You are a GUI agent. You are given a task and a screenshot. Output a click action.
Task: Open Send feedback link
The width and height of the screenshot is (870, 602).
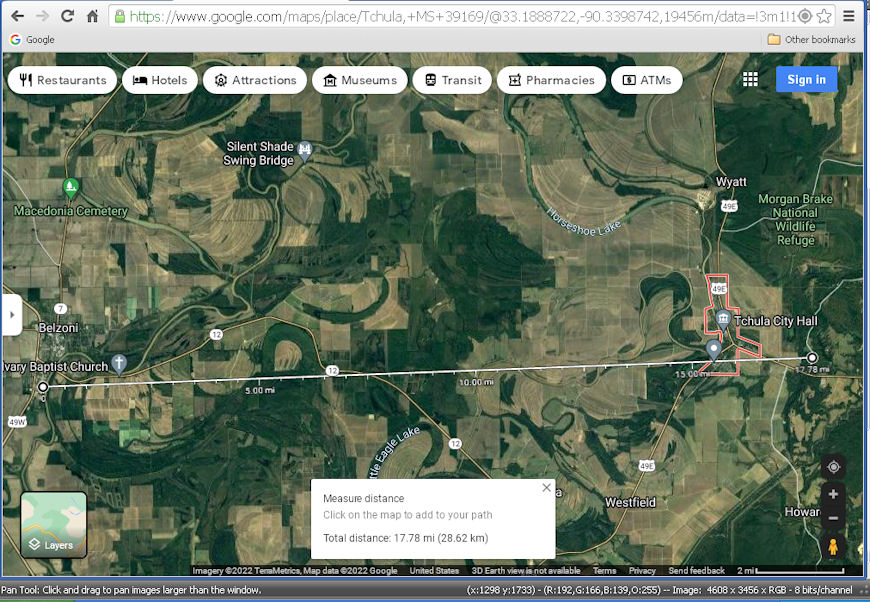point(697,571)
